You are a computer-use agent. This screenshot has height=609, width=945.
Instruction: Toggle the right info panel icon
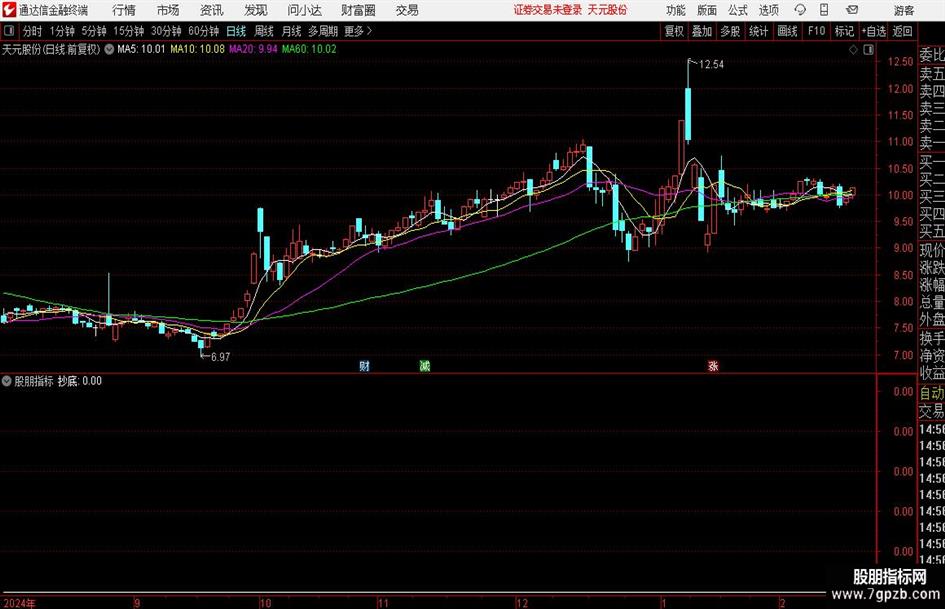point(868,50)
